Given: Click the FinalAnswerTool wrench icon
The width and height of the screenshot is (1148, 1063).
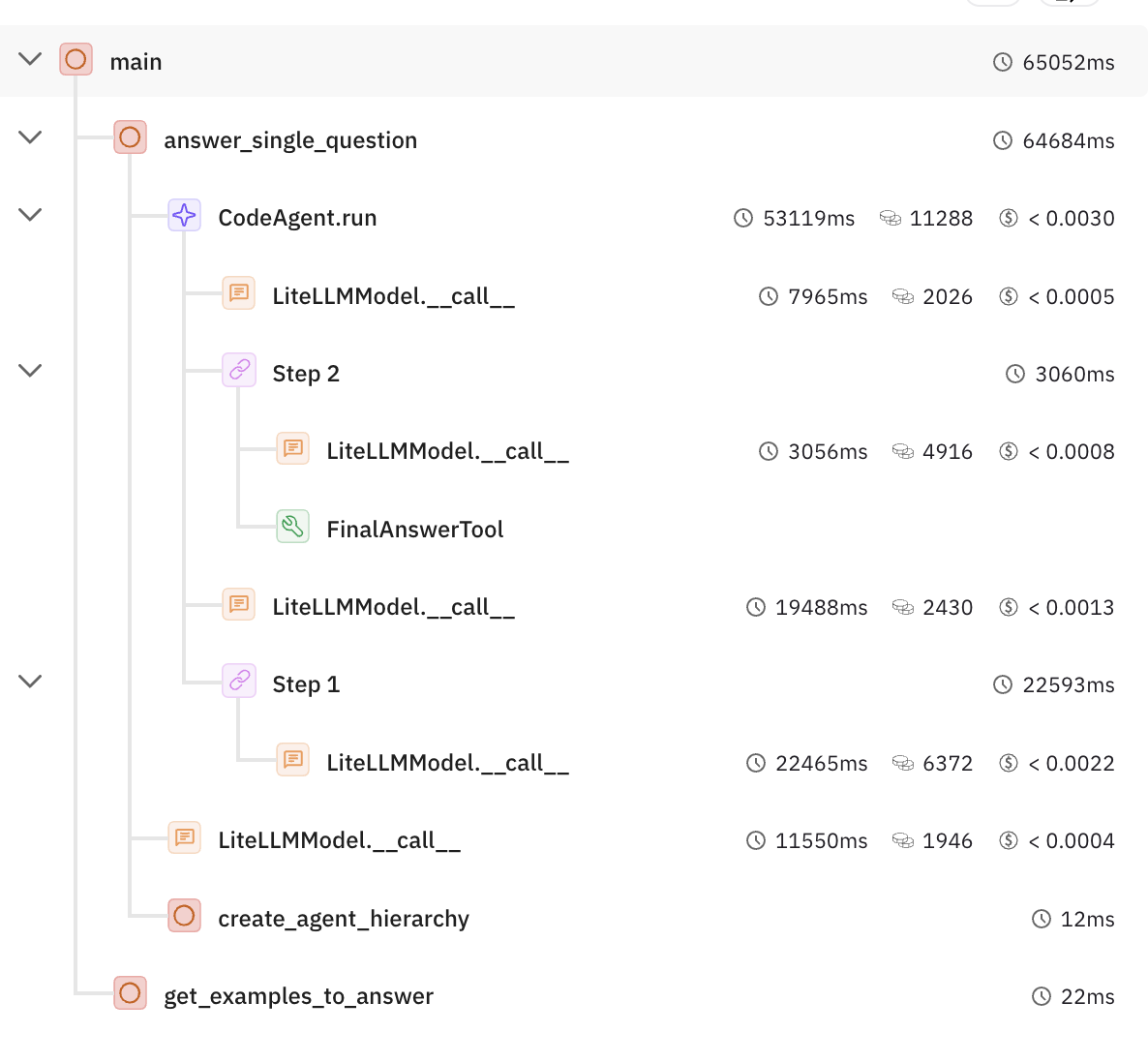Looking at the screenshot, I should pyautogui.click(x=292, y=527).
